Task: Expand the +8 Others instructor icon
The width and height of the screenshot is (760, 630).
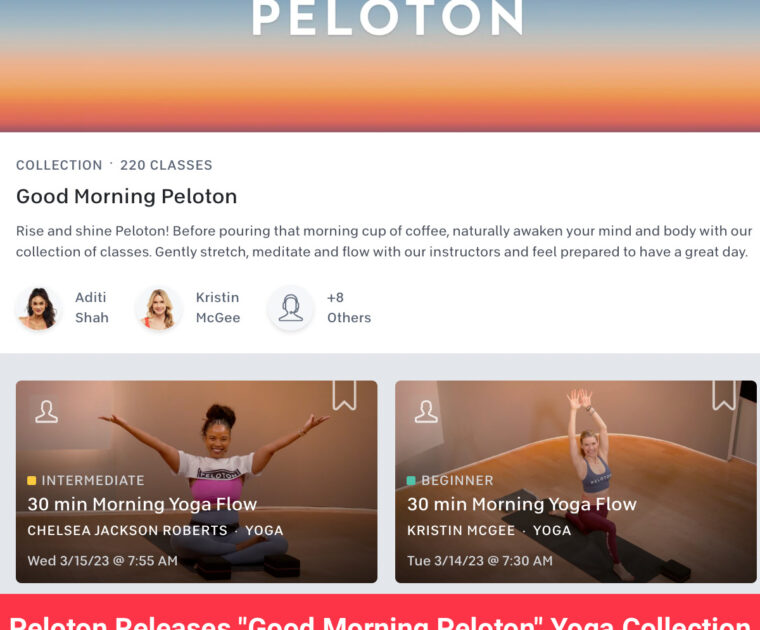Action: (290, 309)
